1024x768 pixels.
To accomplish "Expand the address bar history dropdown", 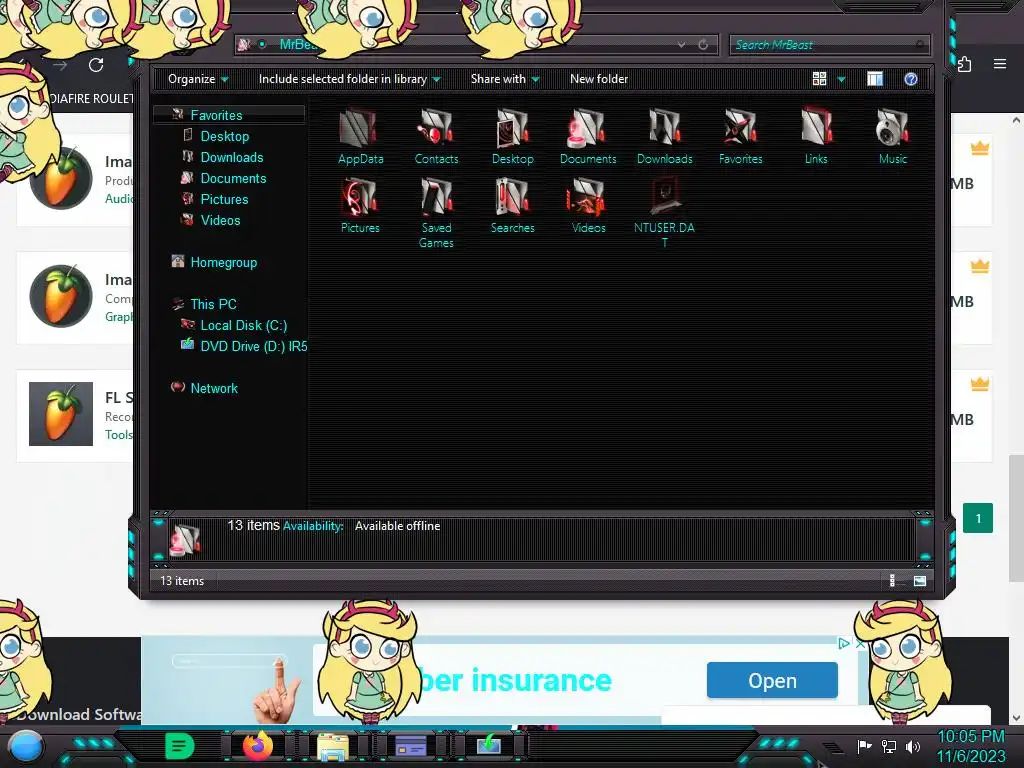I will coord(681,44).
